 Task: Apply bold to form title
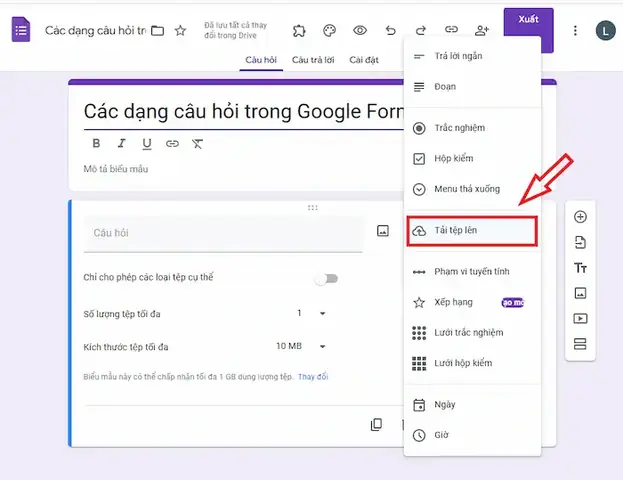coord(96,143)
